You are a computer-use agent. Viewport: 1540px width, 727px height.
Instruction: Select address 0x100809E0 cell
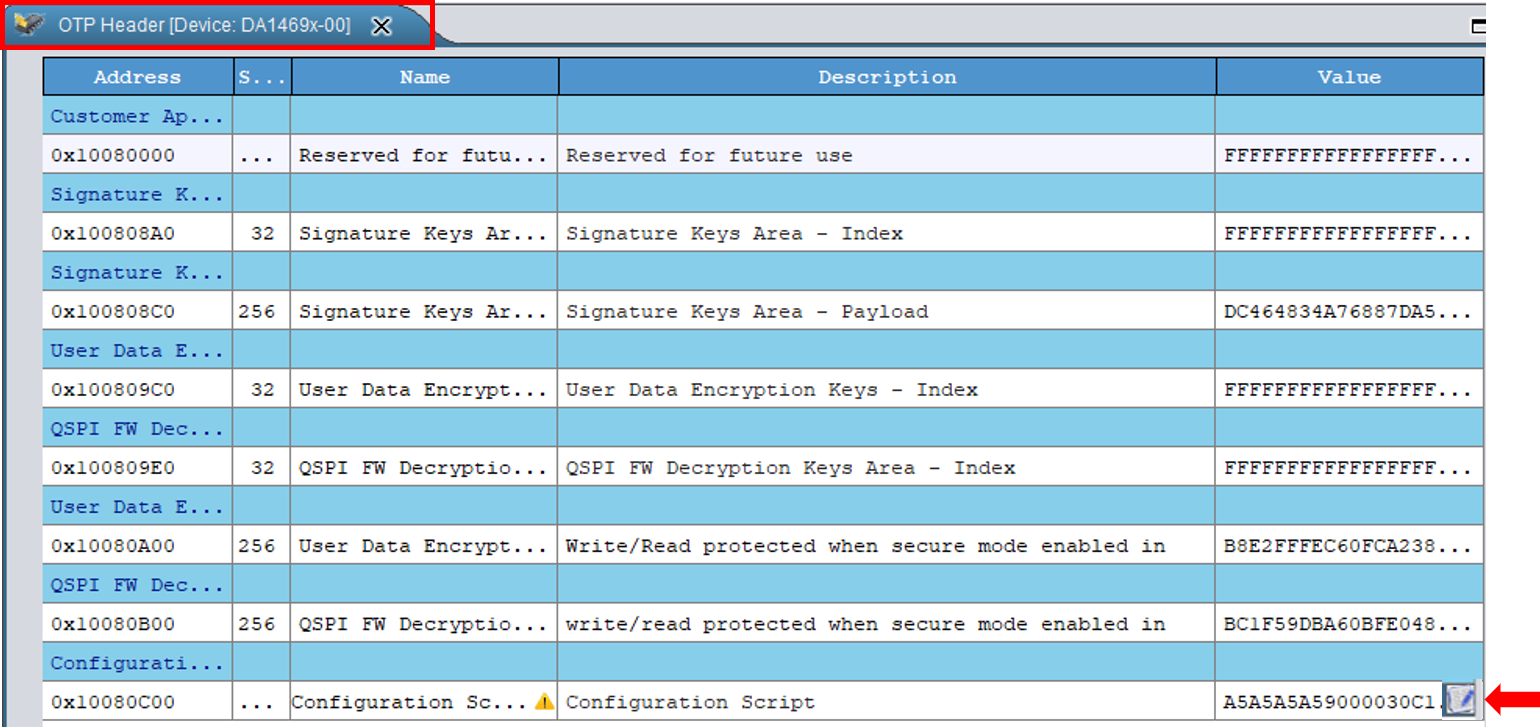(x=138, y=467)
